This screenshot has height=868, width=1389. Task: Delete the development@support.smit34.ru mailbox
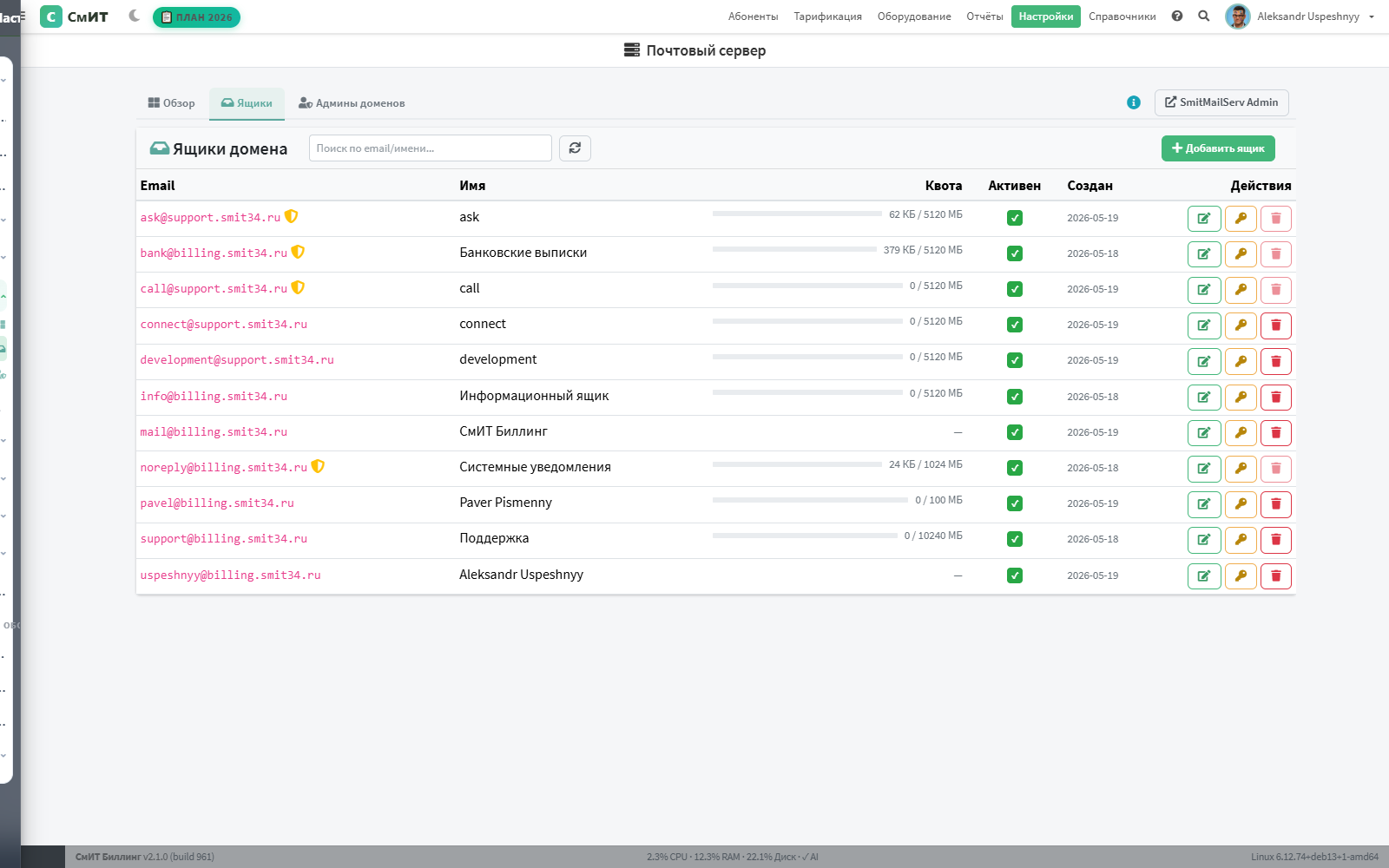[1276, 361]
